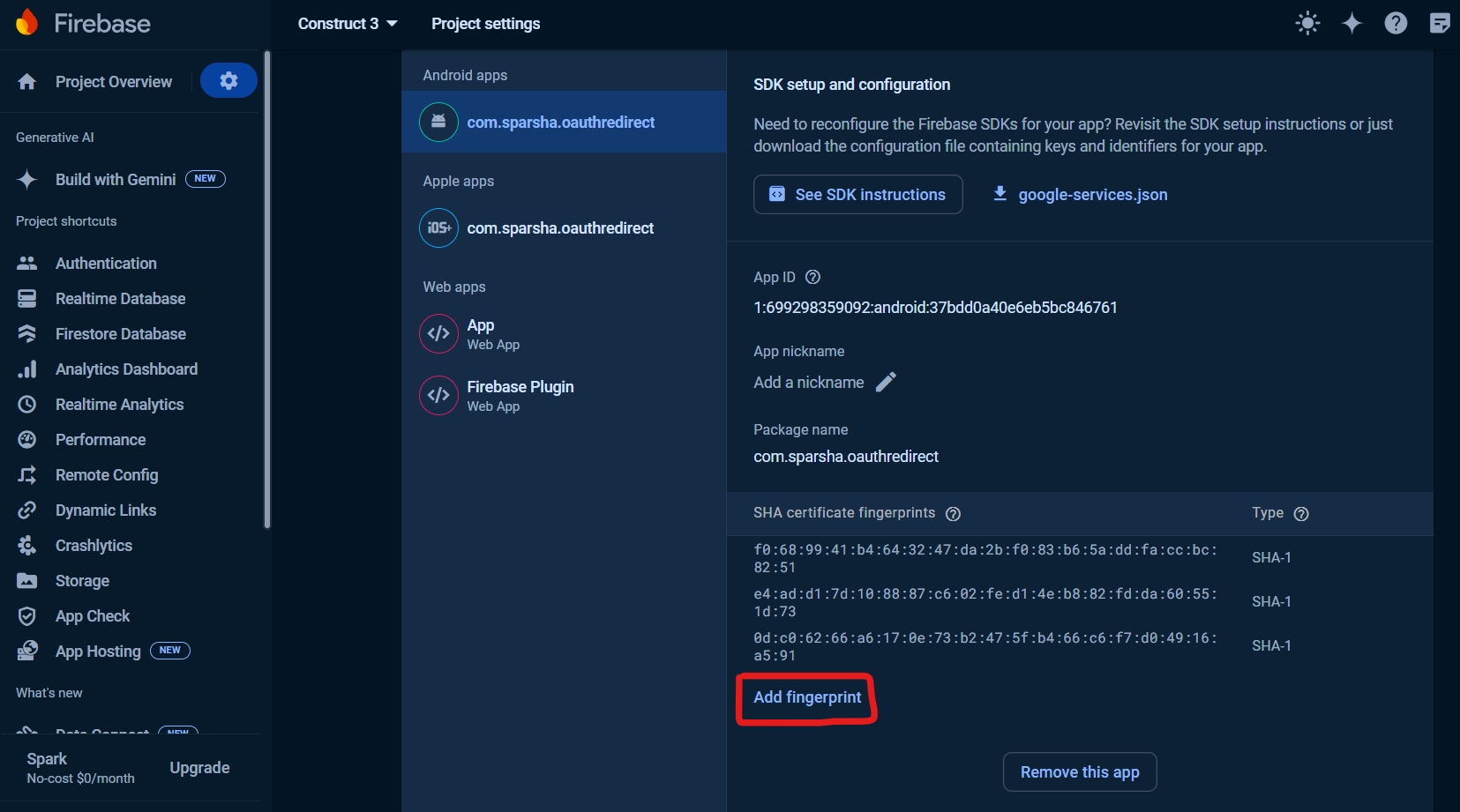Click the Crashlytics icon
This screenshot has height=812, width=1460.
tap(27, 546)
